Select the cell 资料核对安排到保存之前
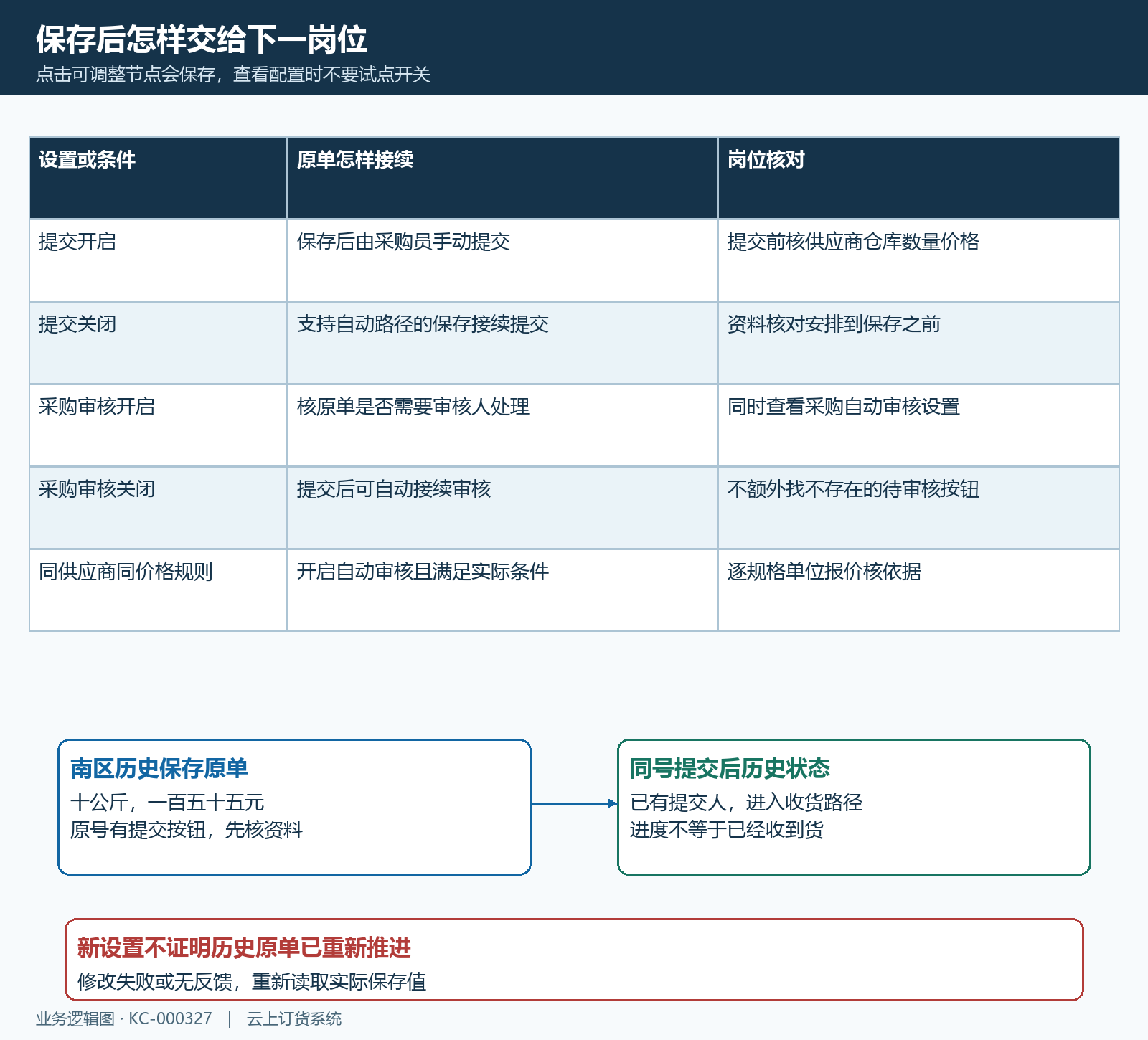The height and width of the screenshot is (1040, 1148). pyautogui.click(x=918, y=343)
